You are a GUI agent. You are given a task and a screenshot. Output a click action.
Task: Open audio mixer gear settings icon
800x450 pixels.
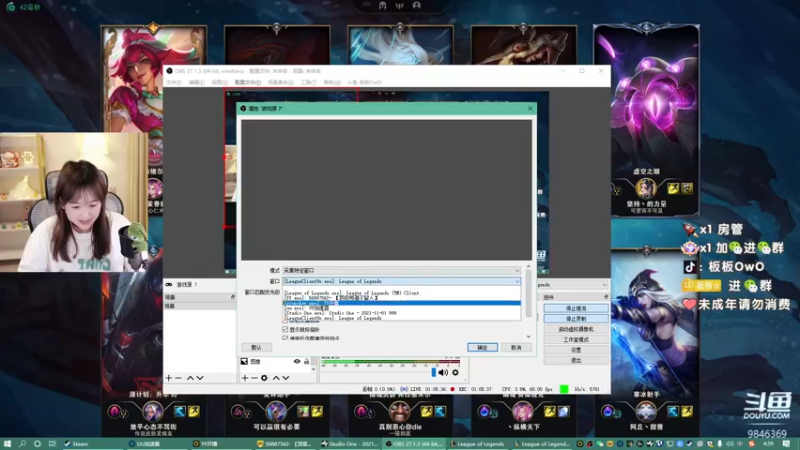(455, 372)
